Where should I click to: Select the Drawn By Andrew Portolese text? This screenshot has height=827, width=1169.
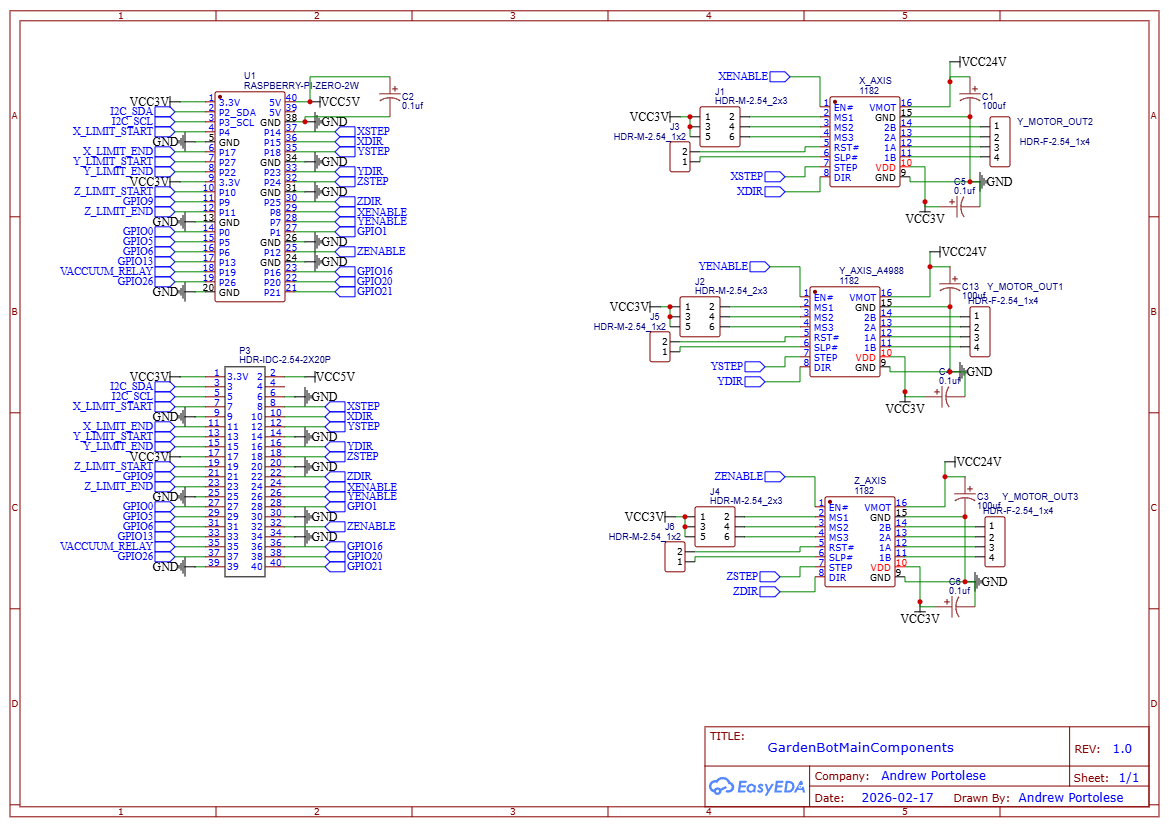point(1072,797)
